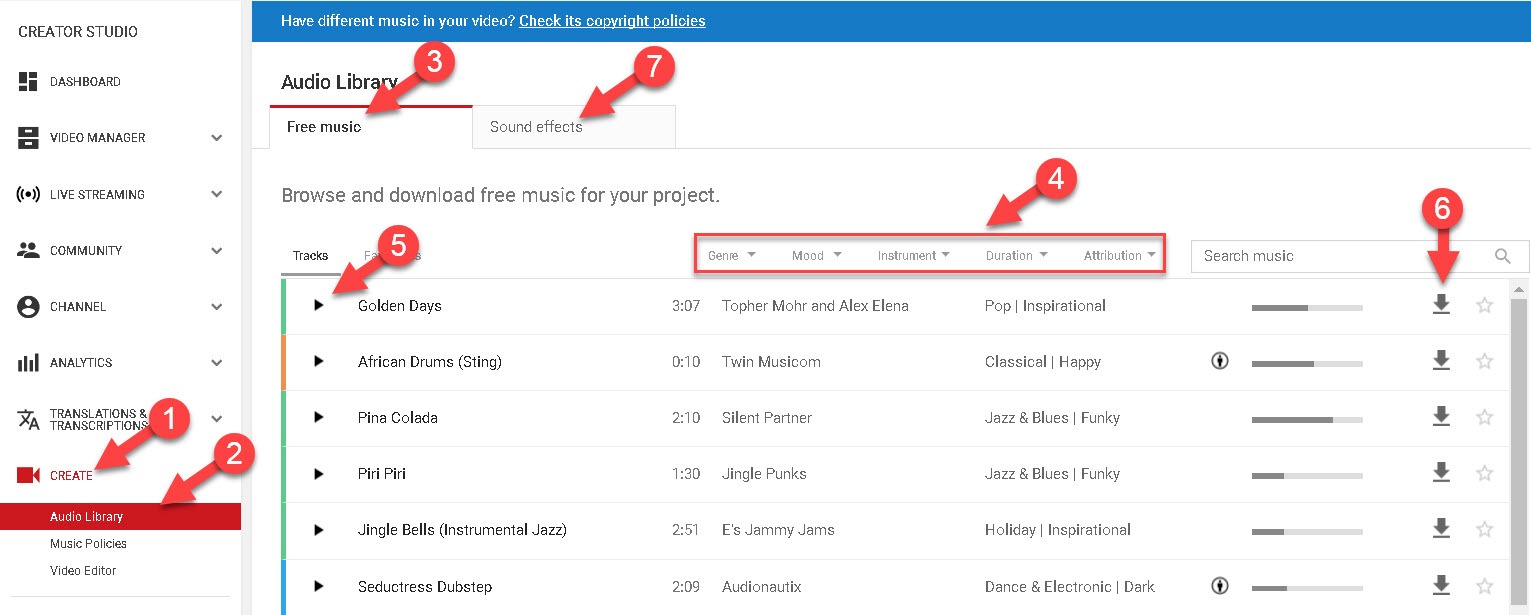Expand the Duration filter options
1531x615 pixels.
coord(1015,255)
